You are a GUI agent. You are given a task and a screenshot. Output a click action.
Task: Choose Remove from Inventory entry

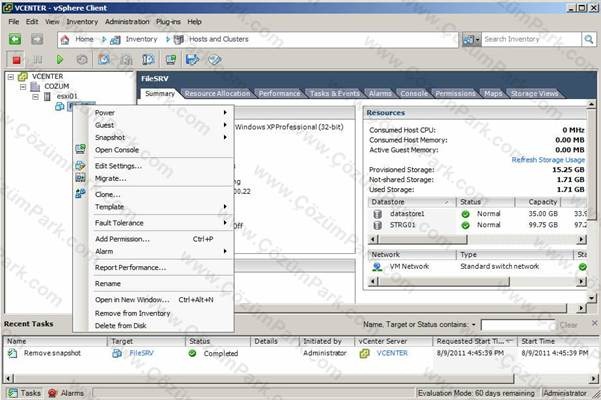133,313
